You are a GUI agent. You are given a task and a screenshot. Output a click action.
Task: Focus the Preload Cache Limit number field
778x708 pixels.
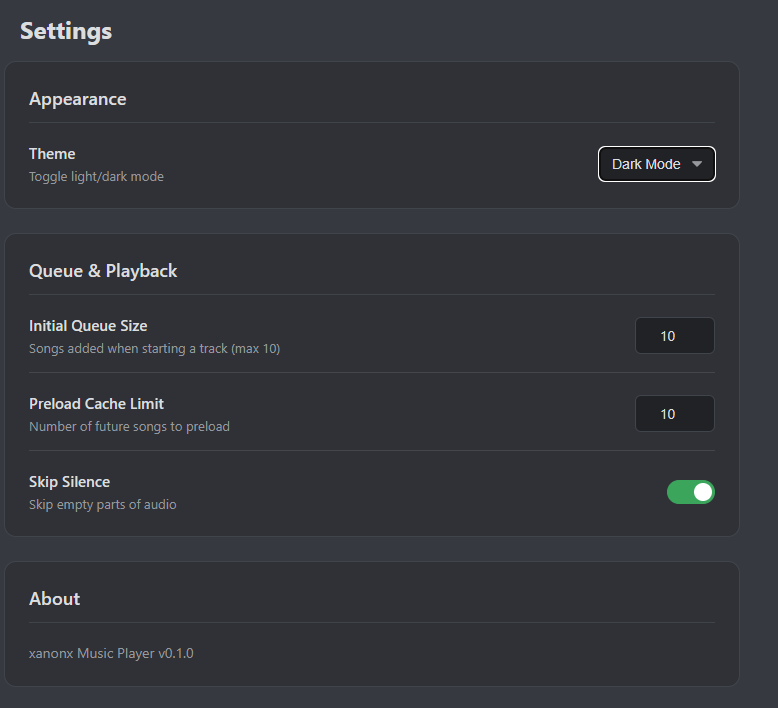point(674,414)
